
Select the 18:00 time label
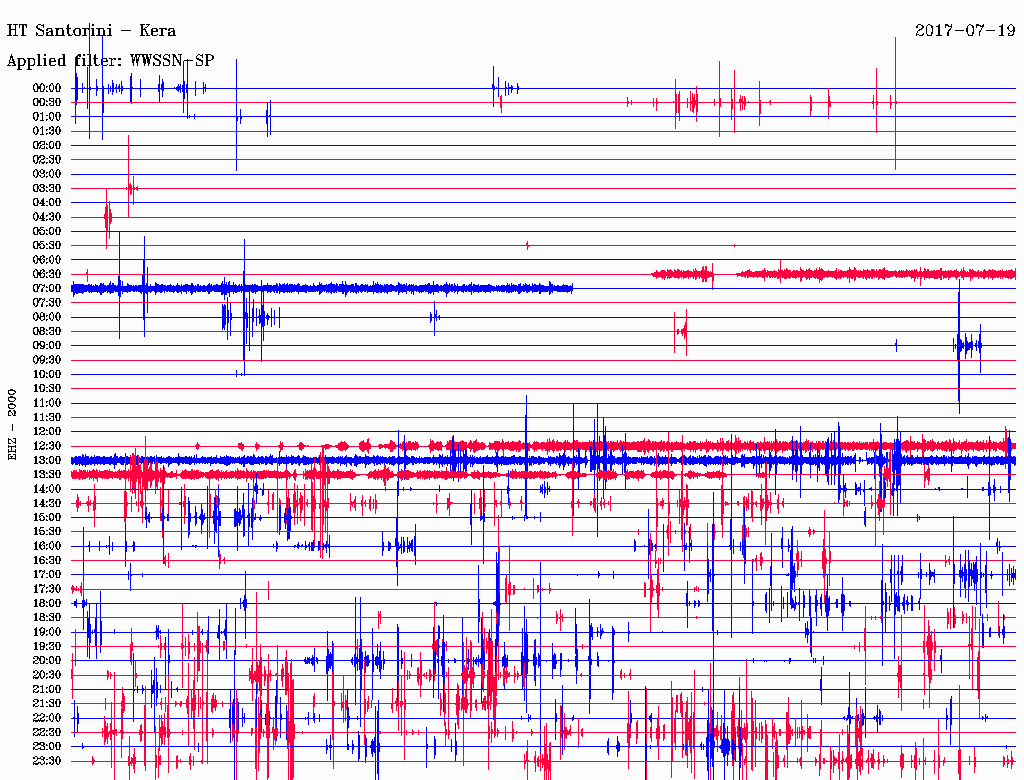[x=47, y=603]
